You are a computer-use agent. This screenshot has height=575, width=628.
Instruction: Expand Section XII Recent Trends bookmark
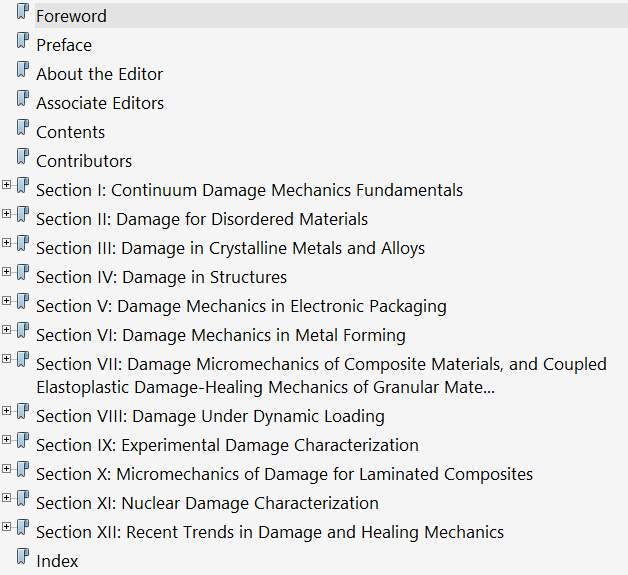tap(7, 527)
